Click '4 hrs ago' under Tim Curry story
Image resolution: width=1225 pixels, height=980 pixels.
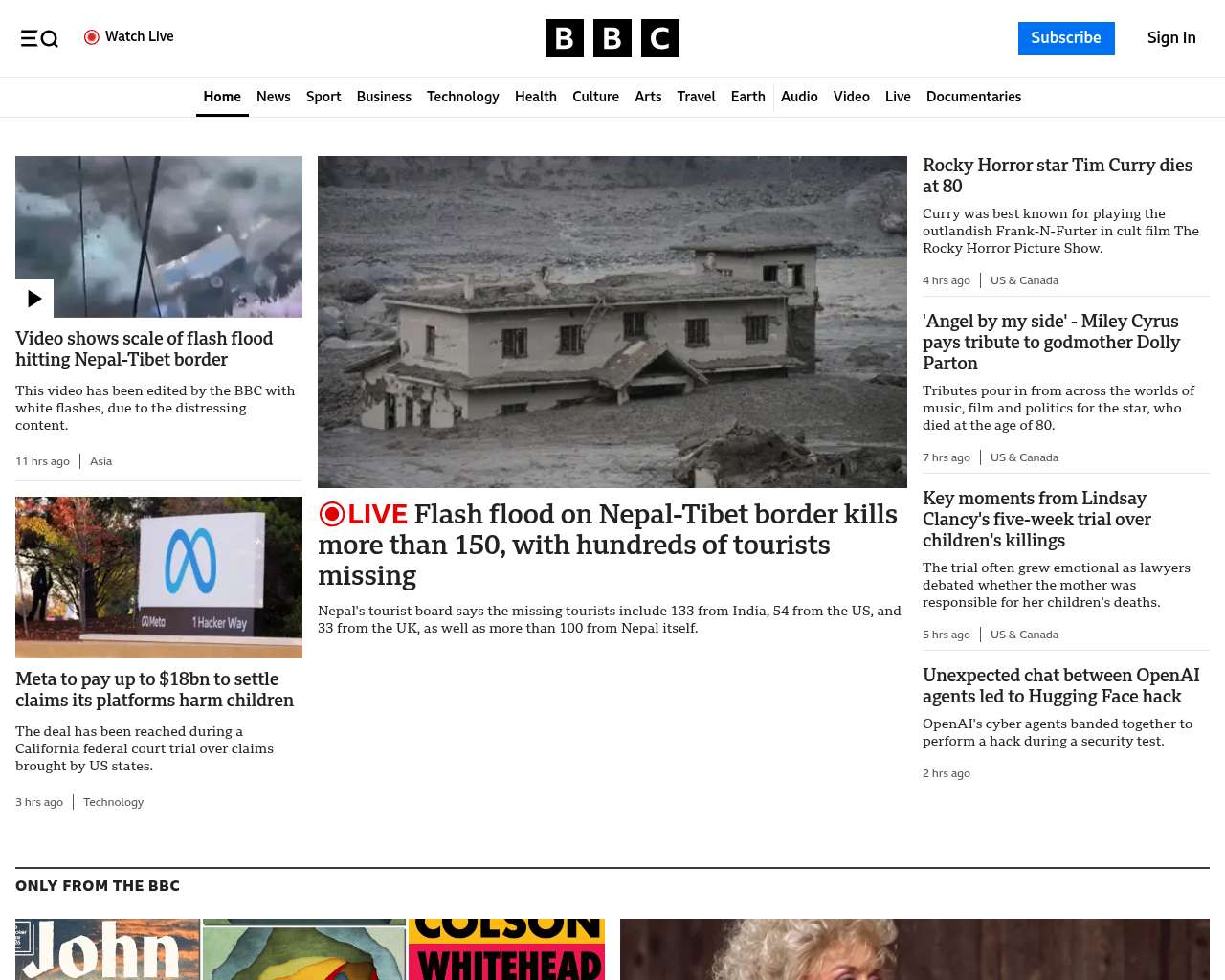pos(947,280)
